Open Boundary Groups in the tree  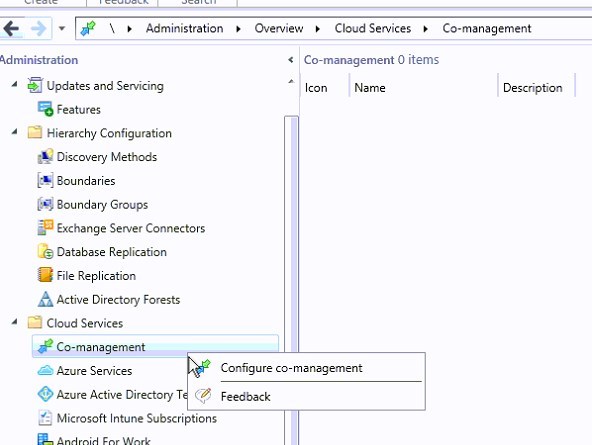102,205
